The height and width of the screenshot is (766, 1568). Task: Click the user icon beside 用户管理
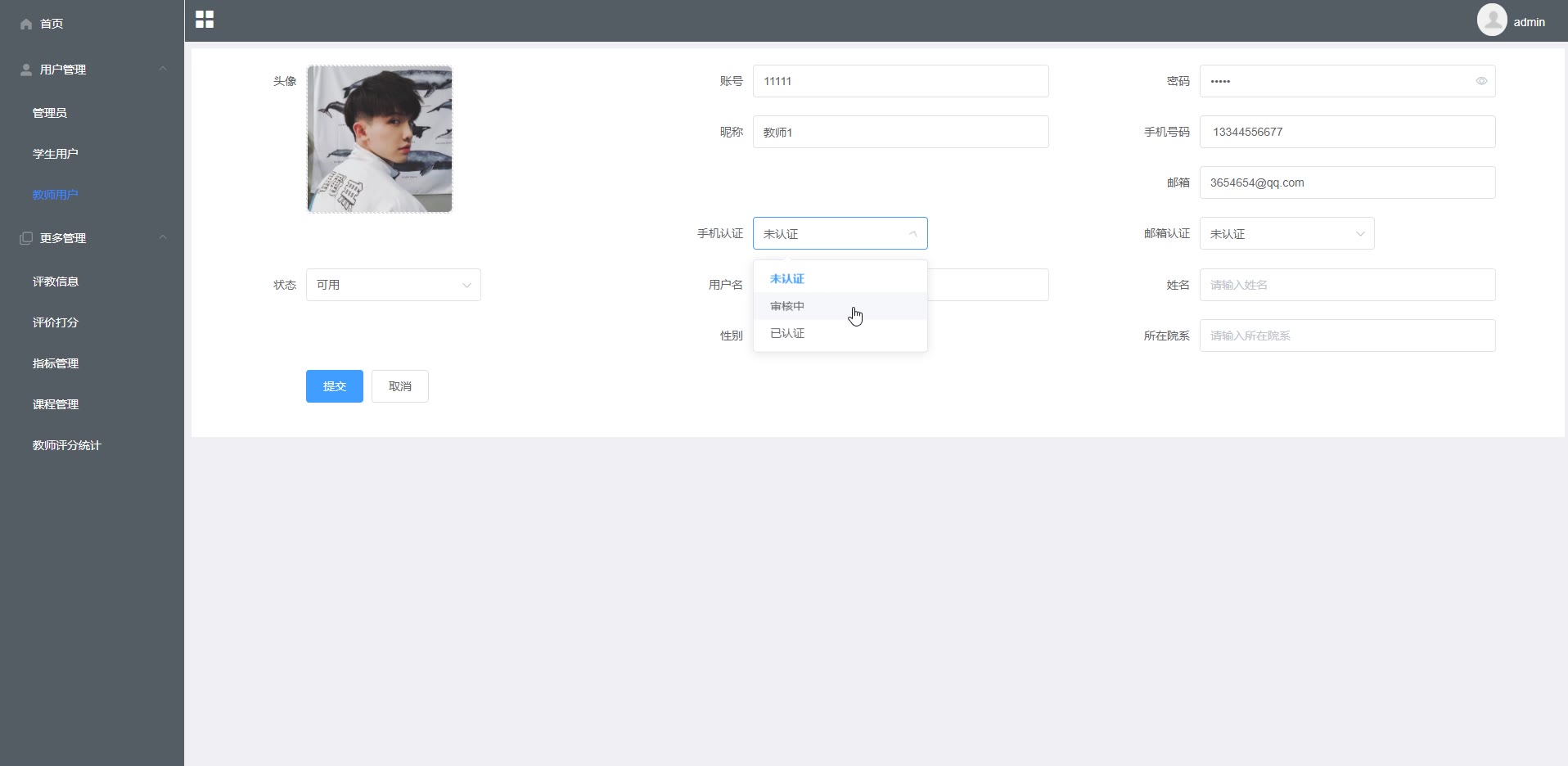pyautogui.click(x=26, y=70)
